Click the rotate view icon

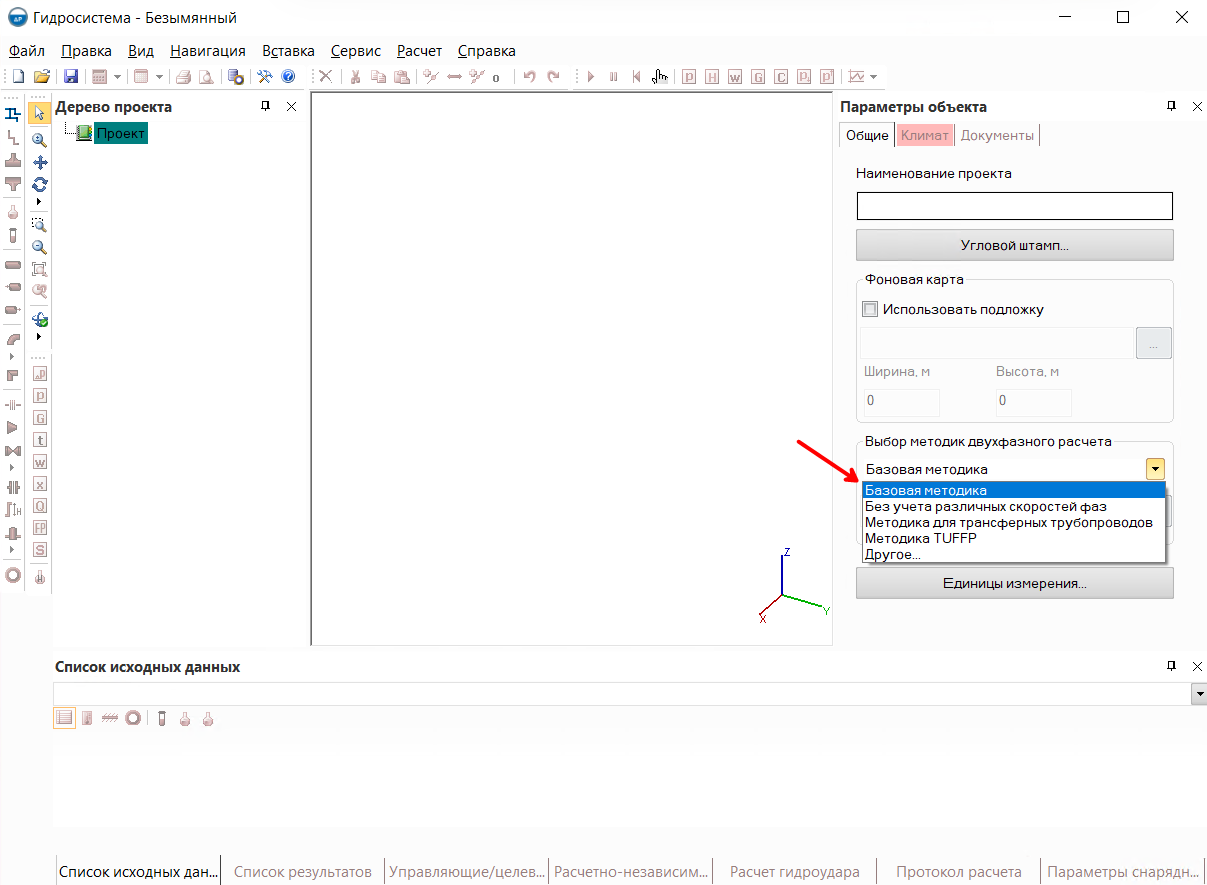[40, 184]
